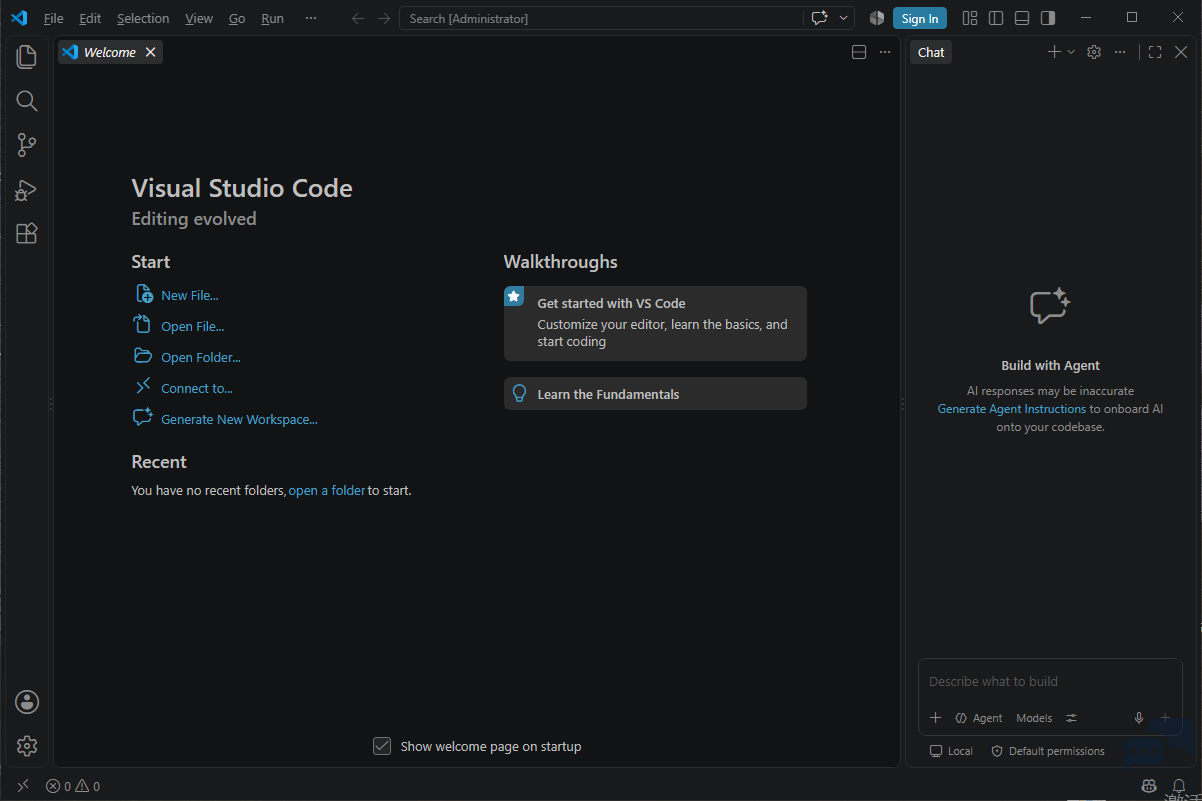The image size is (1202, 801).
Task: Open configure tools sliders icon
Action: point(1072,718)
